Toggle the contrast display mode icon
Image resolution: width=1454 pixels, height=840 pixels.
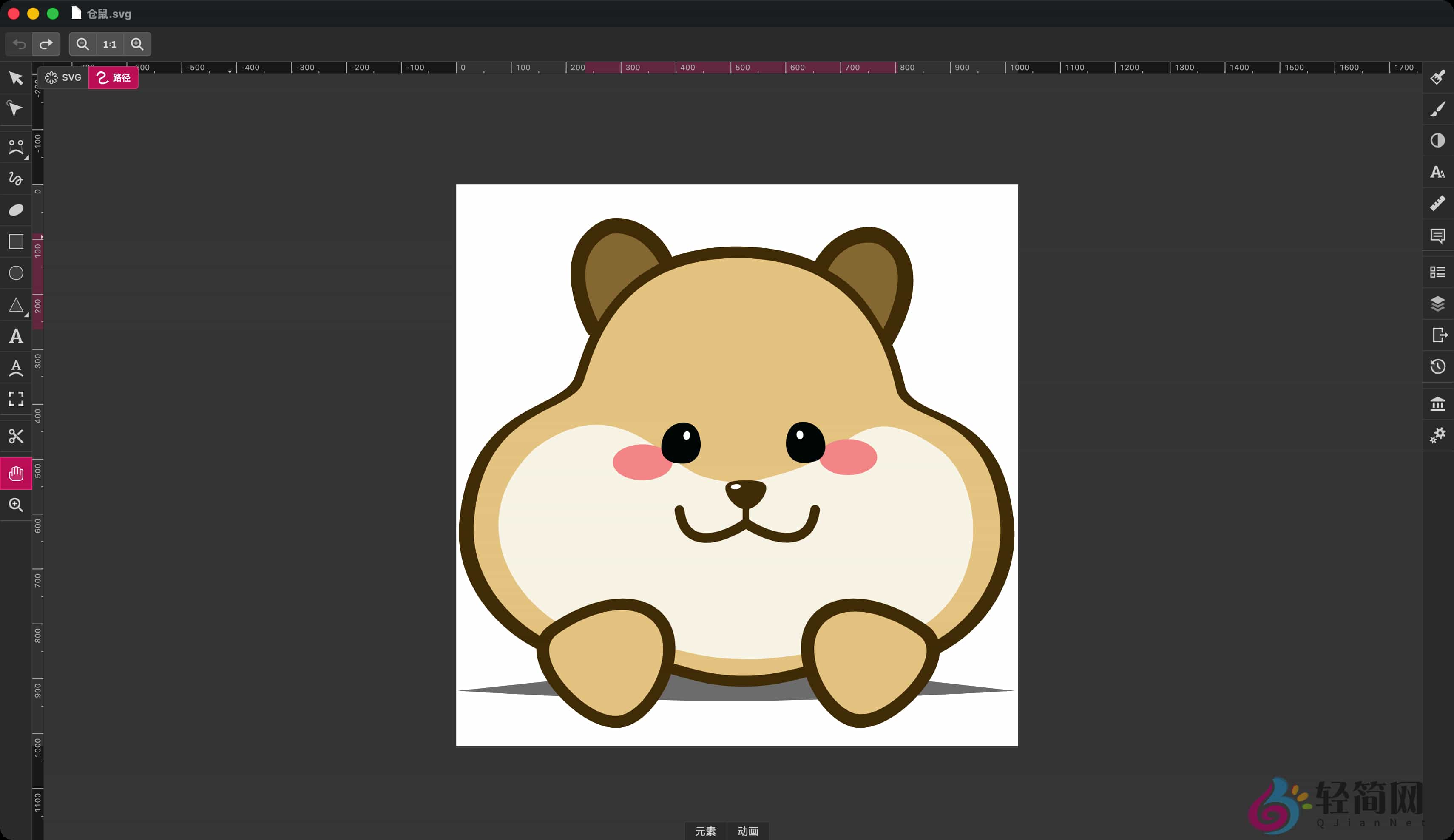tap(1438, 140)
